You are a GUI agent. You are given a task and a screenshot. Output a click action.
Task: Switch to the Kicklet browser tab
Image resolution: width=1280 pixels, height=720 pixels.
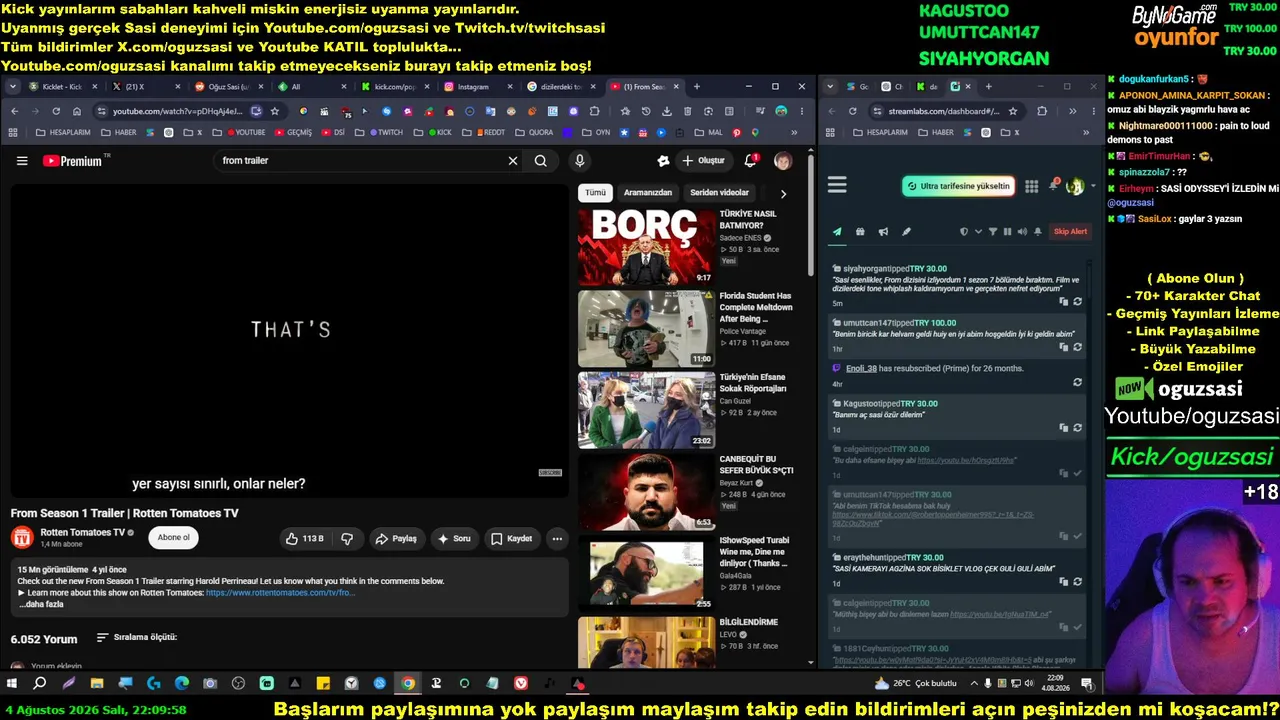pos(63,87)
